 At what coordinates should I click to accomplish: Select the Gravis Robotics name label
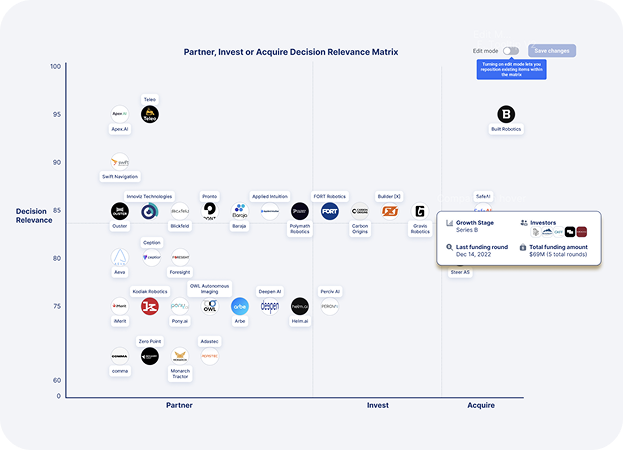tap(420, 229)
